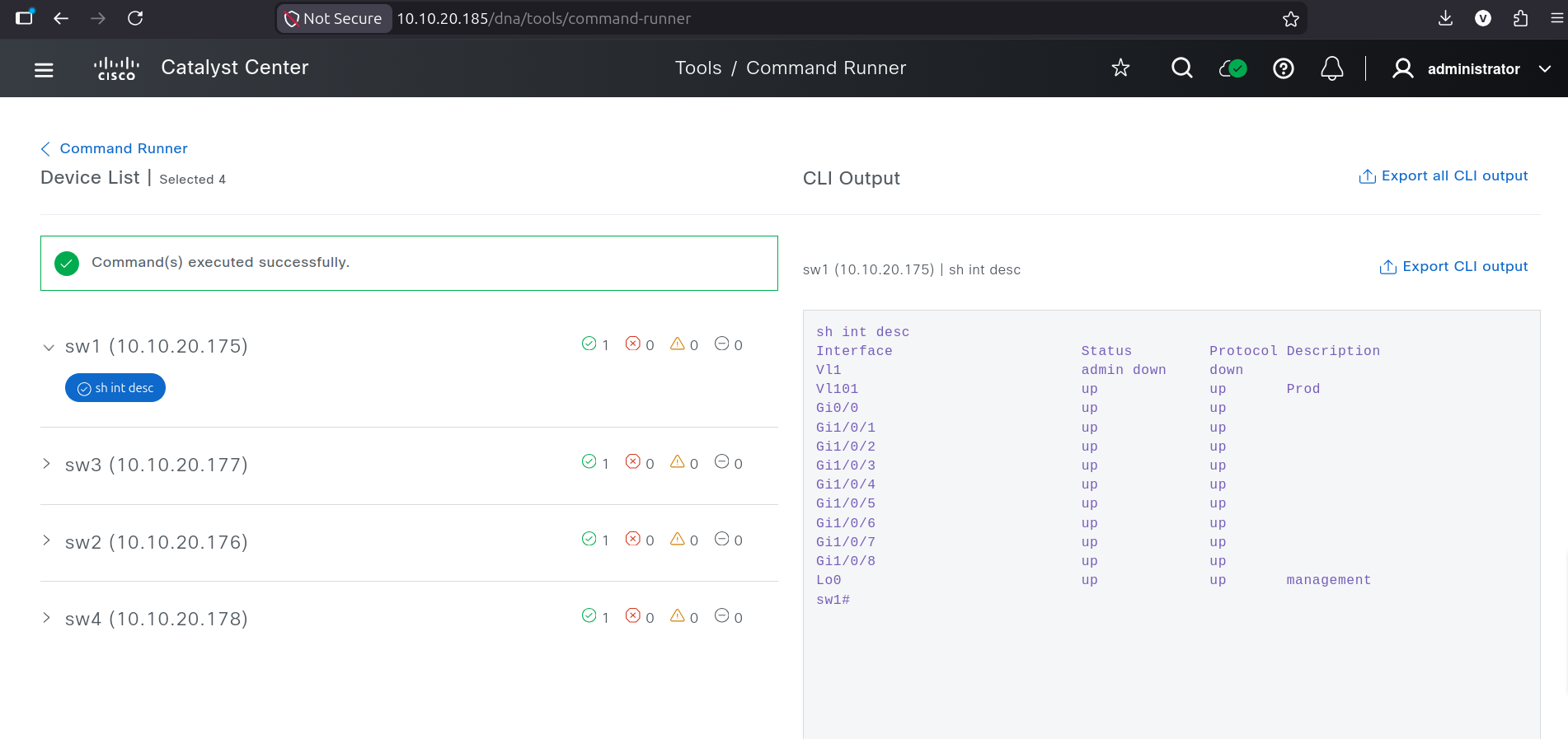Click sw4 success count green check icon
The width and height of the screenshot is (1568, 739).
pyautogui.click(x=589, y=615)
